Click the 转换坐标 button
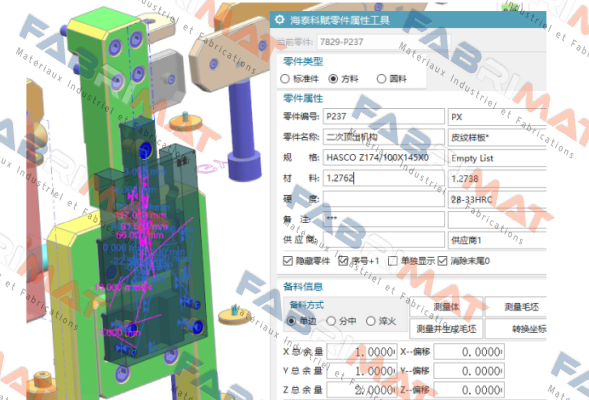 516,329
